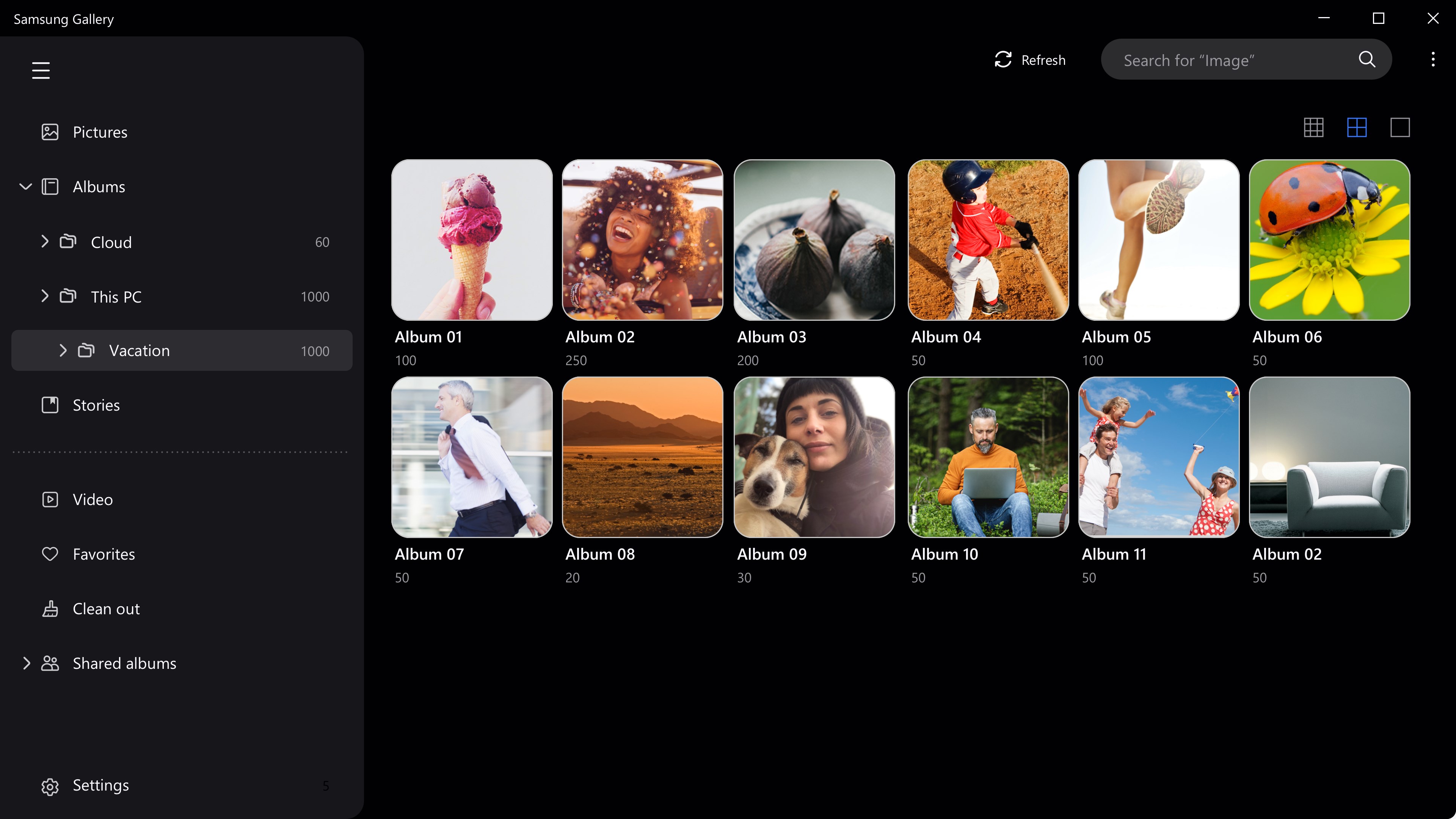
Task: Expand the This PC albums tree
Action: (x=45, y=296)
